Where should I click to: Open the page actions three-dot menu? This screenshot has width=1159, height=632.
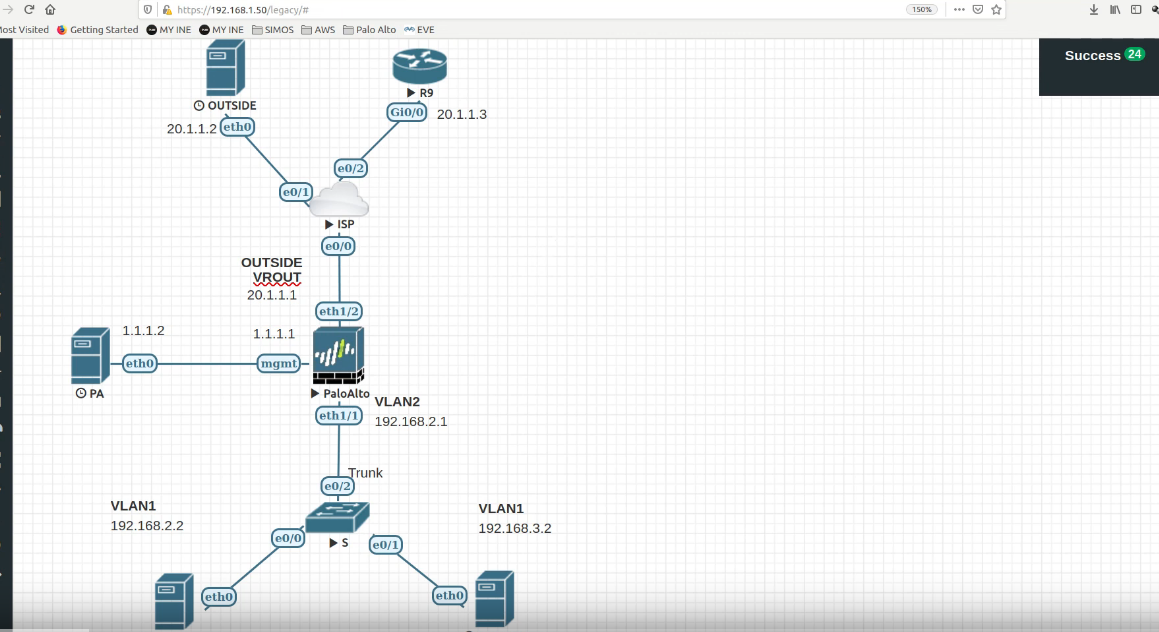(x=959, y=9)
